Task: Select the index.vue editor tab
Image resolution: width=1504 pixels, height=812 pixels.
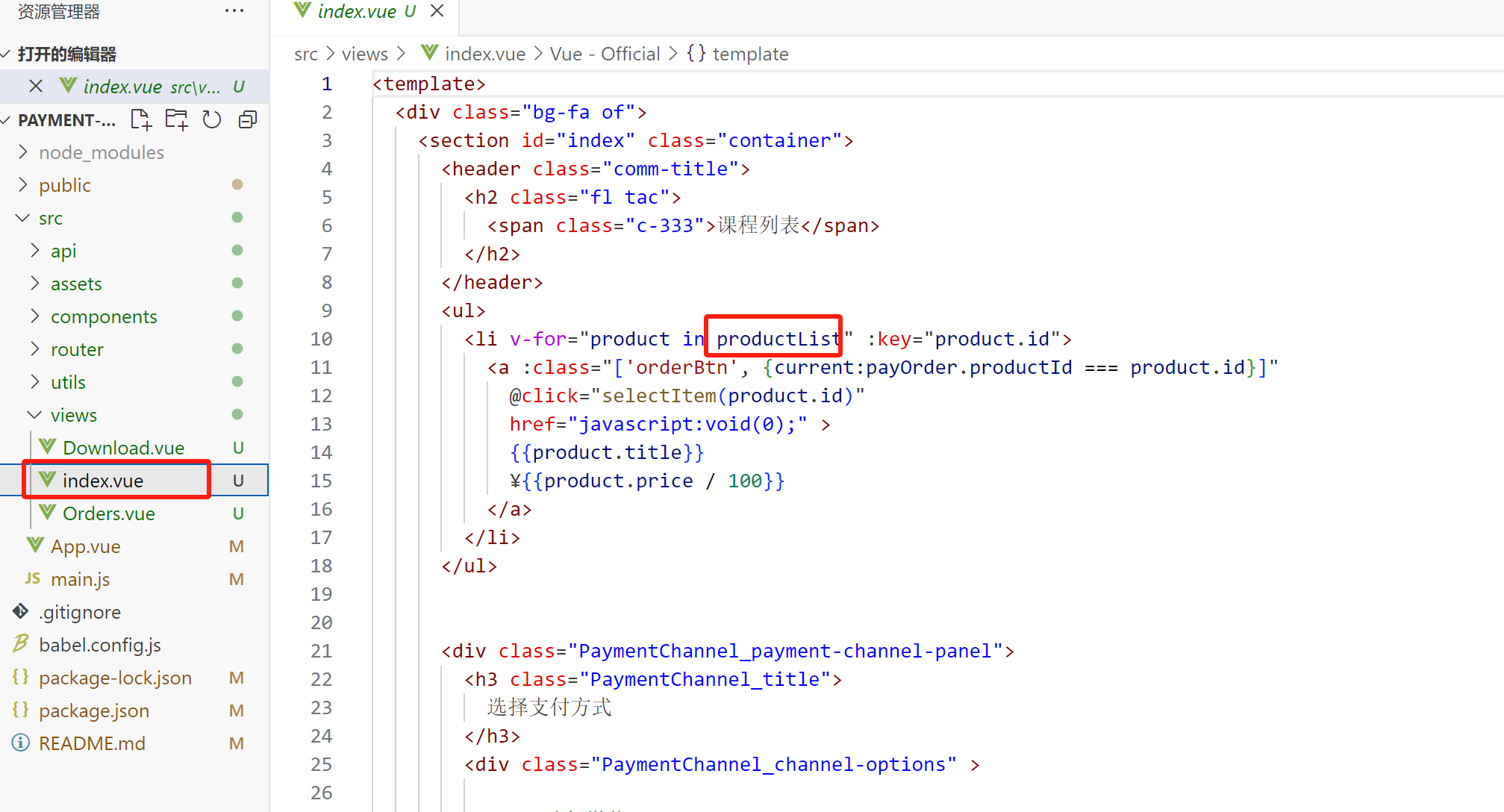Action: click(x=357, y=11)
